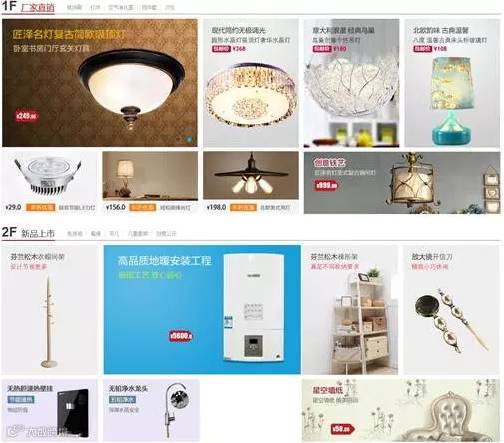Image resolution: width=504 pixels, height=443 pixels.
Task: Open the magnifier letter opener product
Action: [x=451, y=310]
